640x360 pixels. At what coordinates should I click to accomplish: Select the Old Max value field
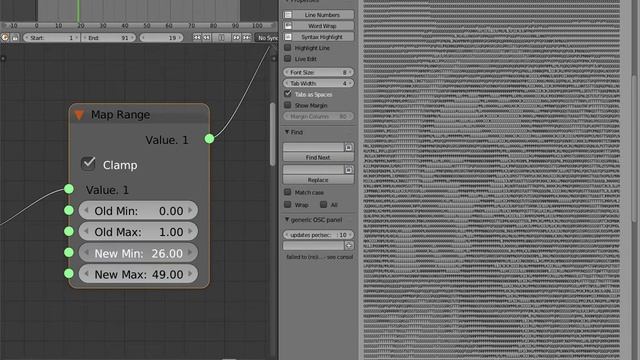(138, 231)
